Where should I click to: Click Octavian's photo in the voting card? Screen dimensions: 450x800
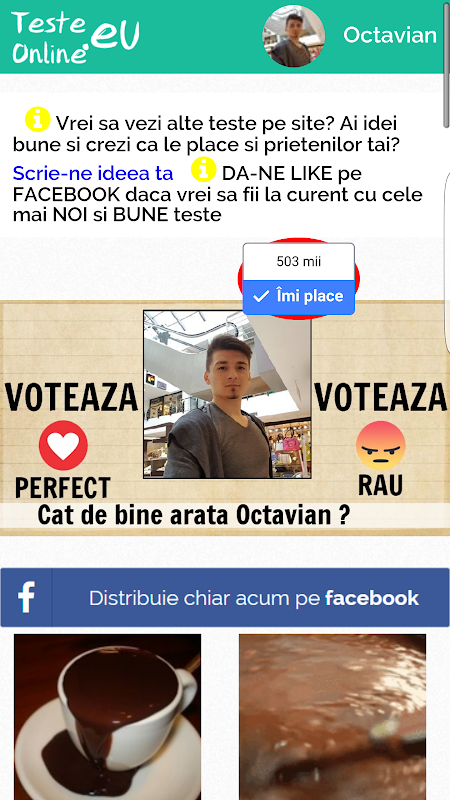point(227,394)
